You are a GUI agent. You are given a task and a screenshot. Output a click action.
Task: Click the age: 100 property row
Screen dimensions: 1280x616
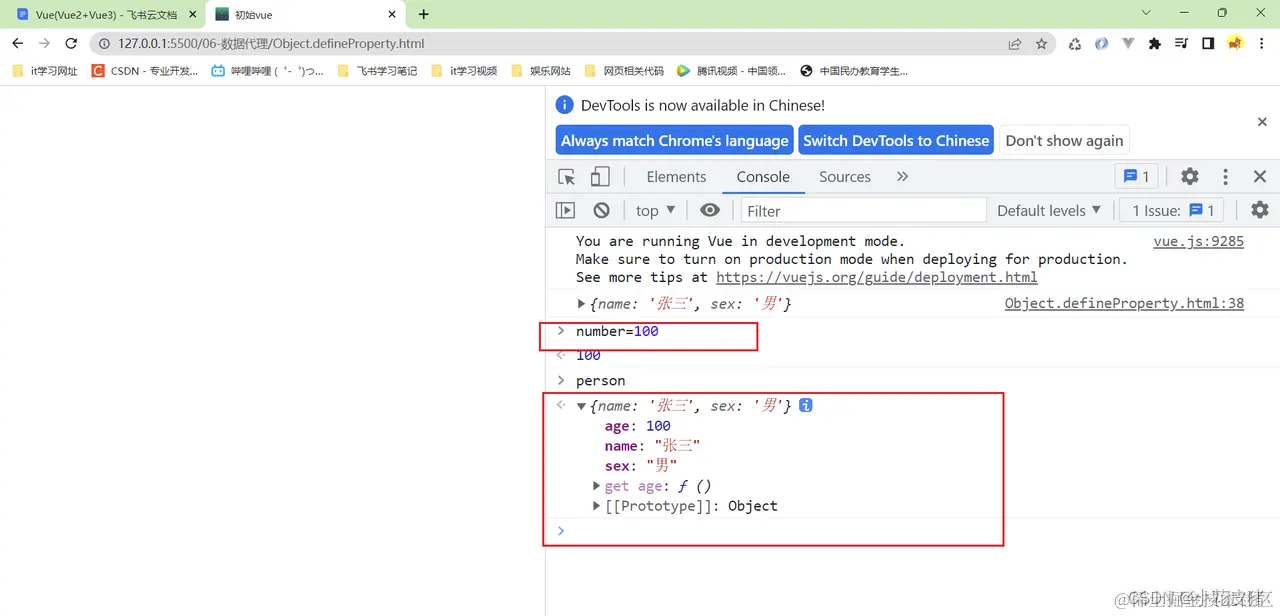click(638, 426)
